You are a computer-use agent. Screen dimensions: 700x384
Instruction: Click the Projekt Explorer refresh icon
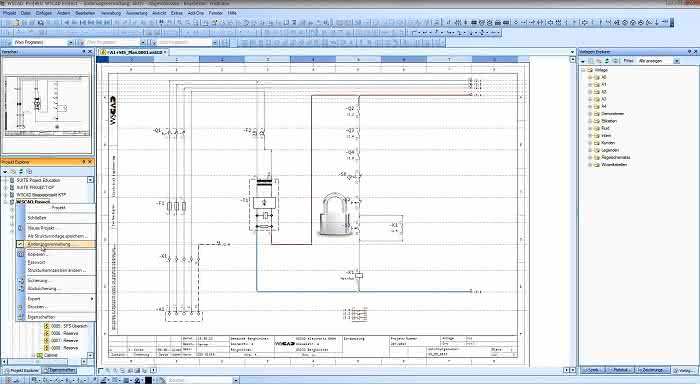pyautogui.click(x=21, y=171)
